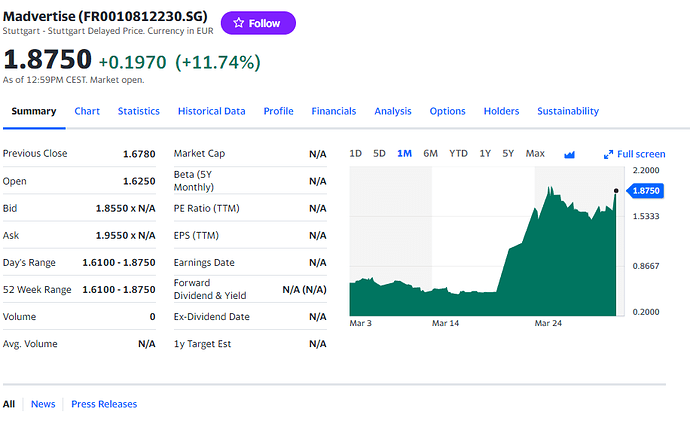Screen dimensions: 690x430
Task: Click the 1.8750 price label on chart
Action: [x=645, y=191]
